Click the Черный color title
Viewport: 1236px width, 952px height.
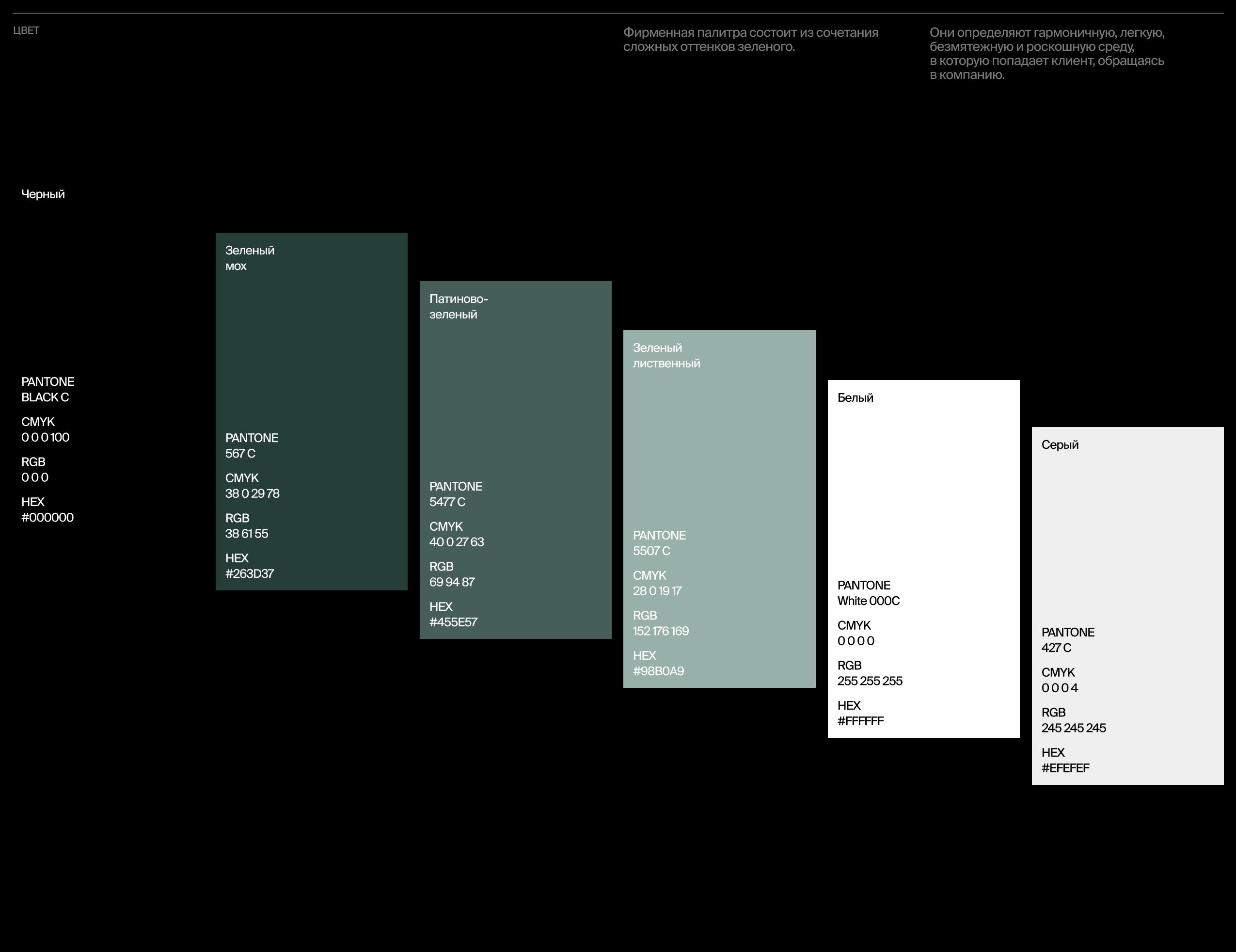(43, 194)
